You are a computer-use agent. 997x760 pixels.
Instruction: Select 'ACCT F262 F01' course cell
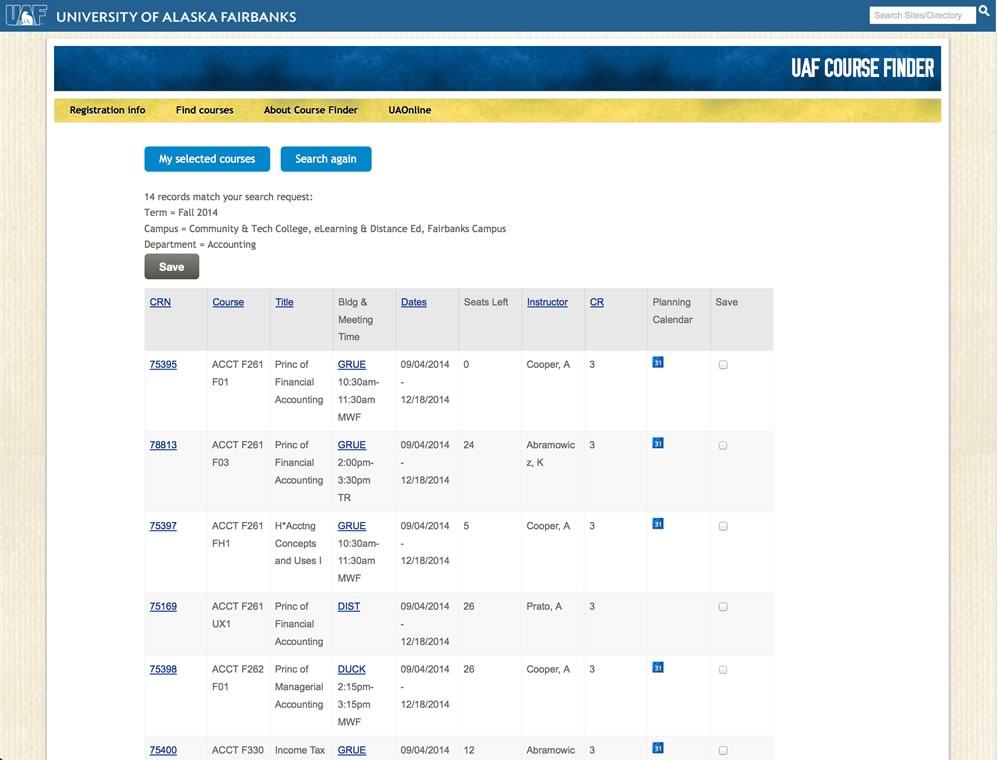(x=238, y=678)
